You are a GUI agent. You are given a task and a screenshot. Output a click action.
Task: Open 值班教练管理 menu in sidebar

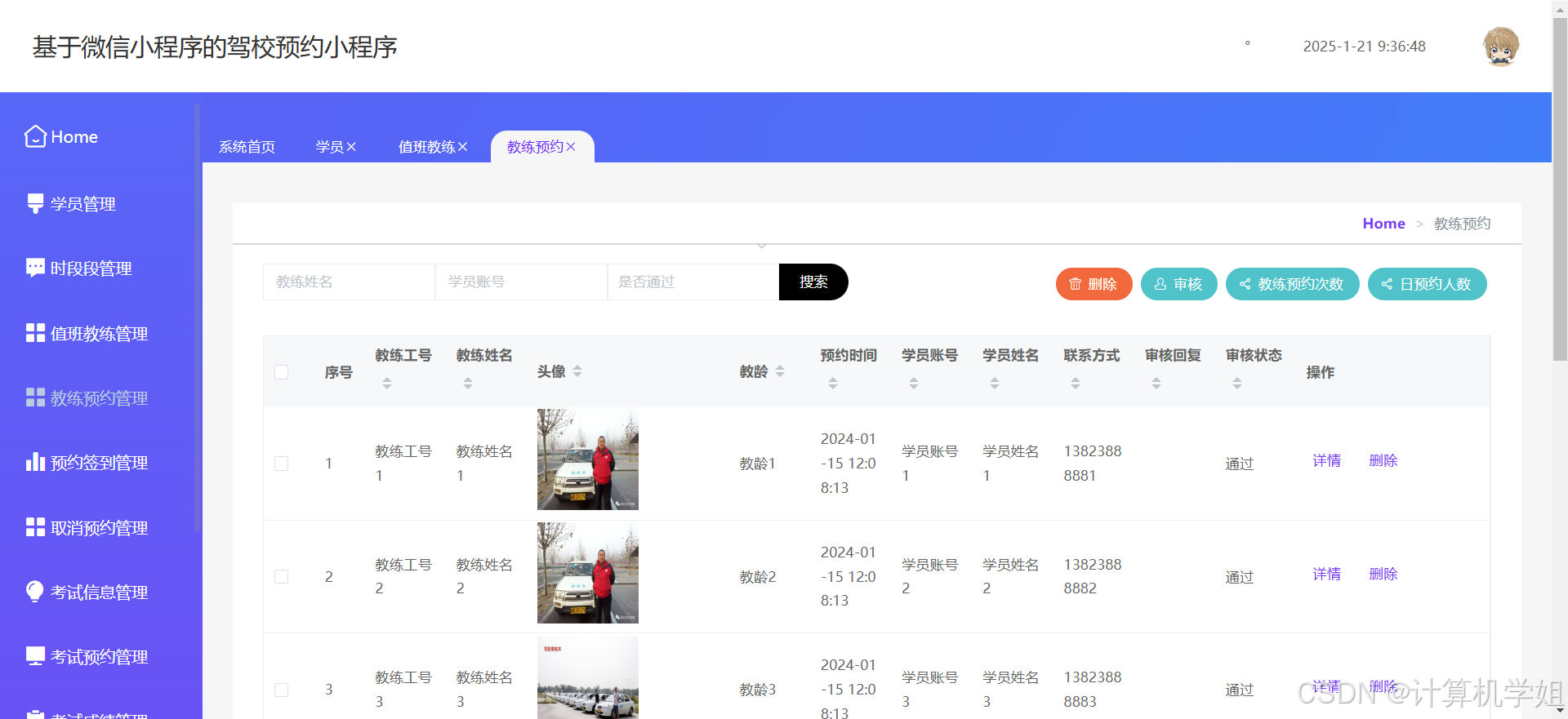[98, 333]
